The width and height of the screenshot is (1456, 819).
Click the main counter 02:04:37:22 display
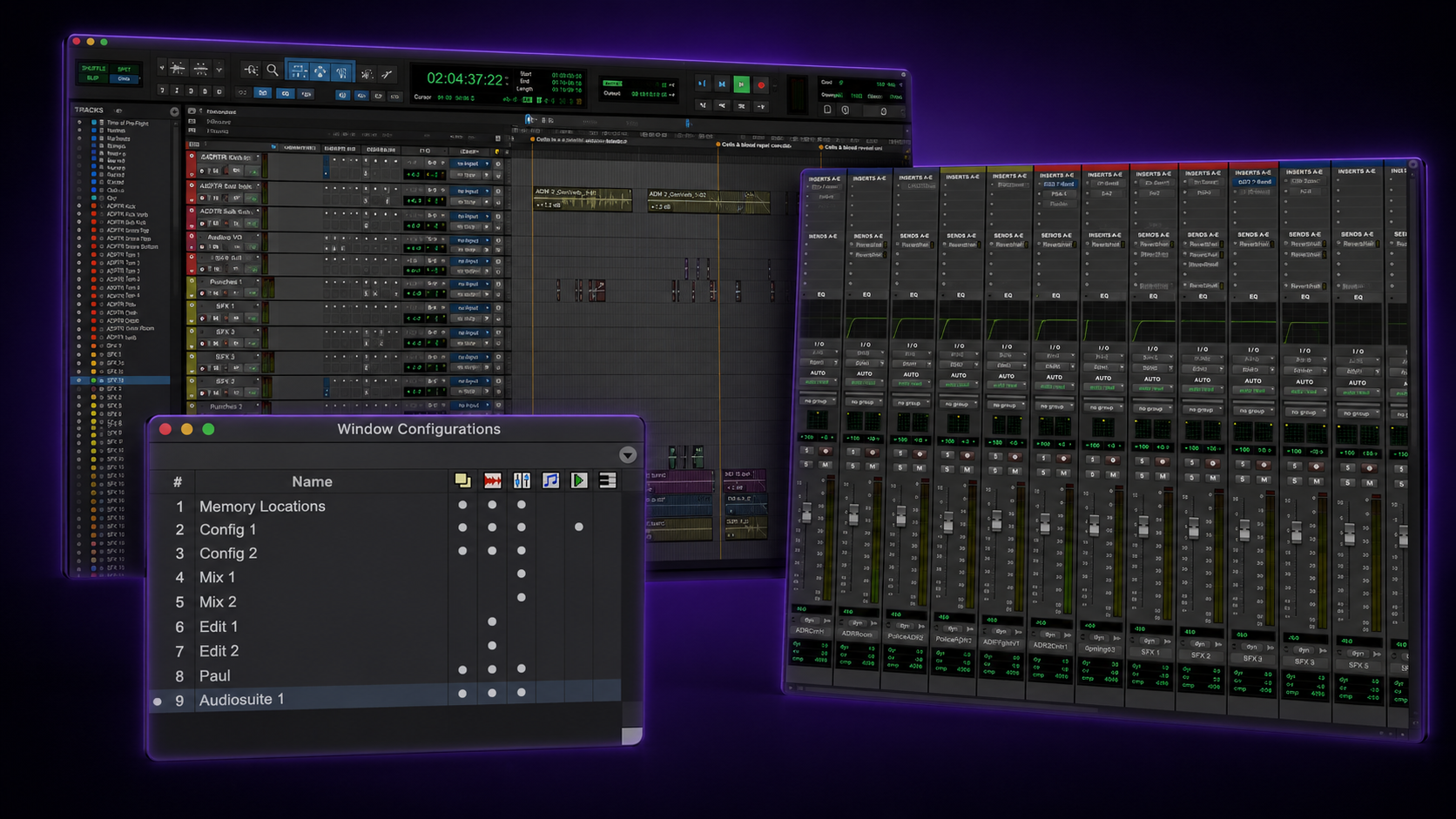click(465, 79)
